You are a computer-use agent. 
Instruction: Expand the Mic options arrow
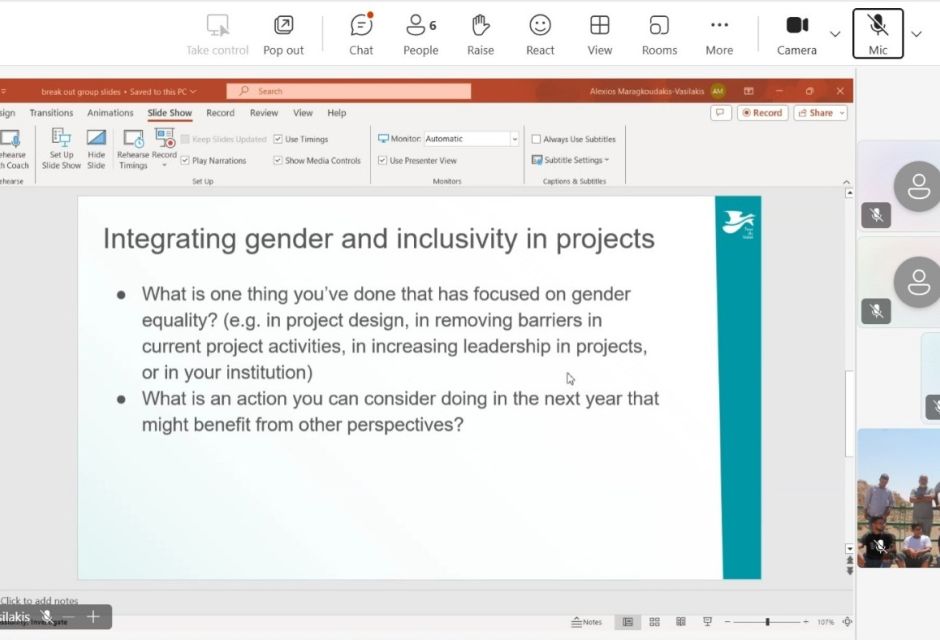click(x=916, y=34)
